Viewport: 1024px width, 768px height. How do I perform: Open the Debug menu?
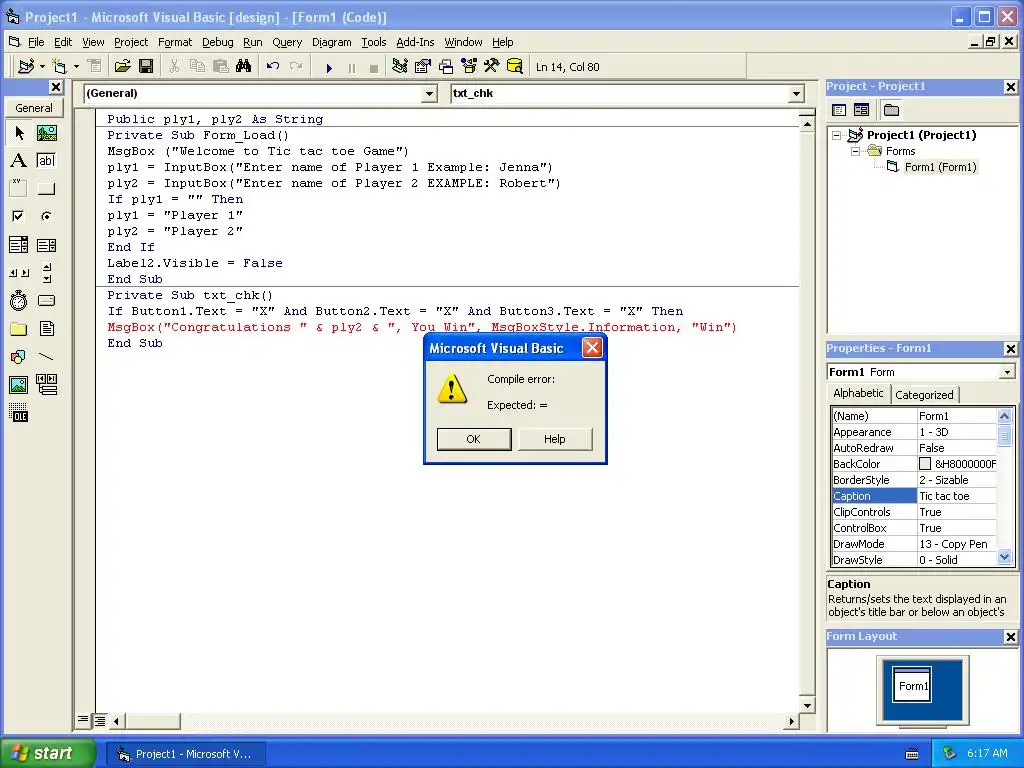click(x=217, y=42)
